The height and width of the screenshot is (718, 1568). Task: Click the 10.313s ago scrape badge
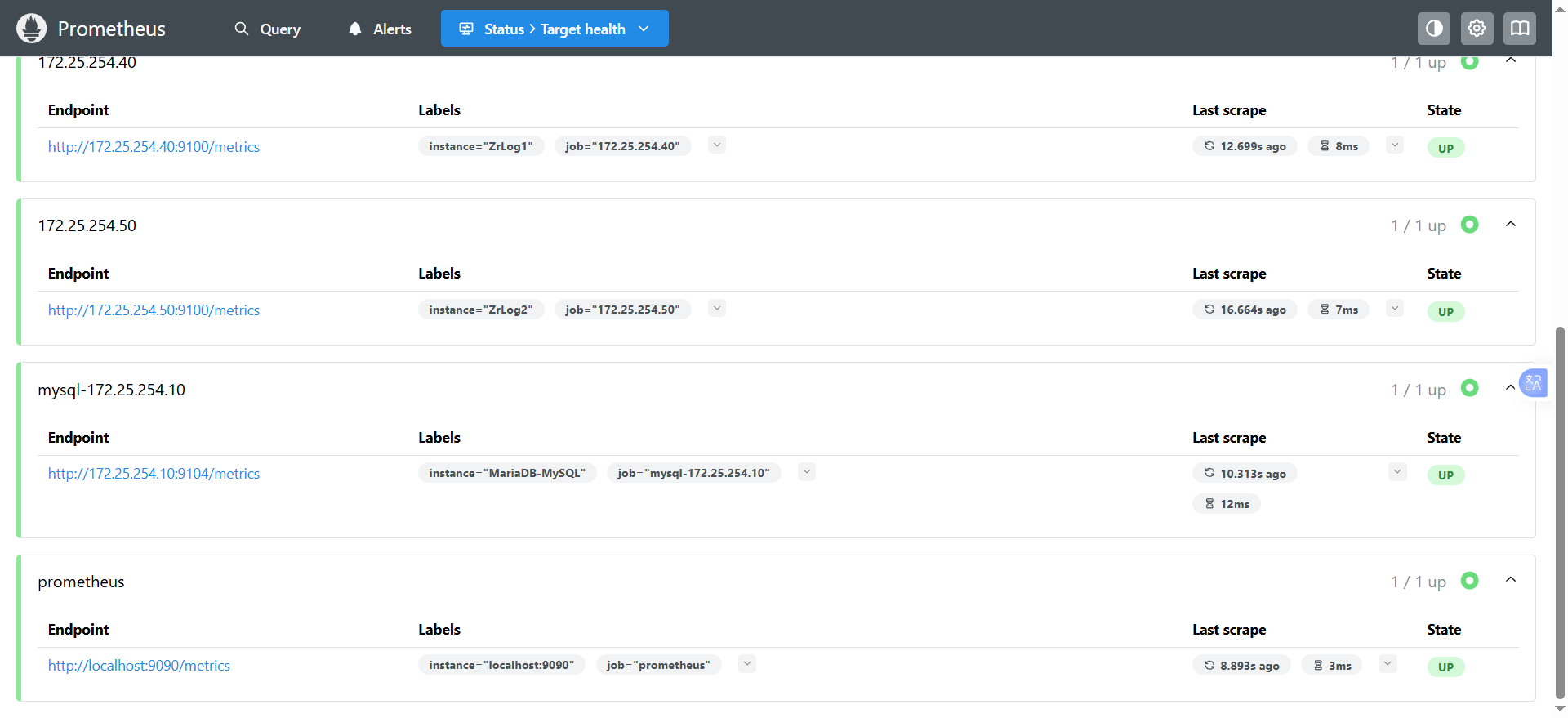coord(1245,474)
